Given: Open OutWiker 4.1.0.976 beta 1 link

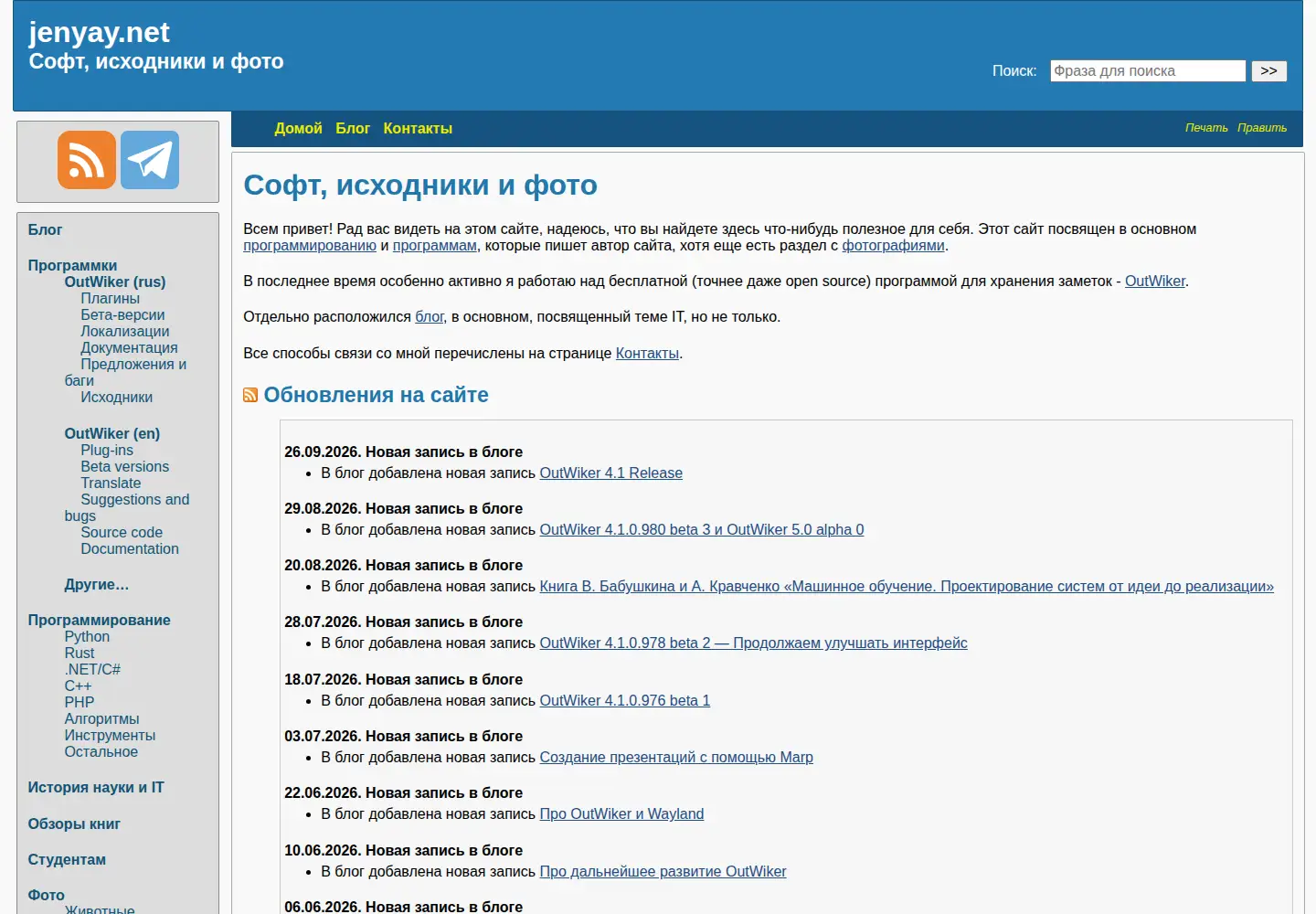Looking at the screenshot, I should 624,700.
